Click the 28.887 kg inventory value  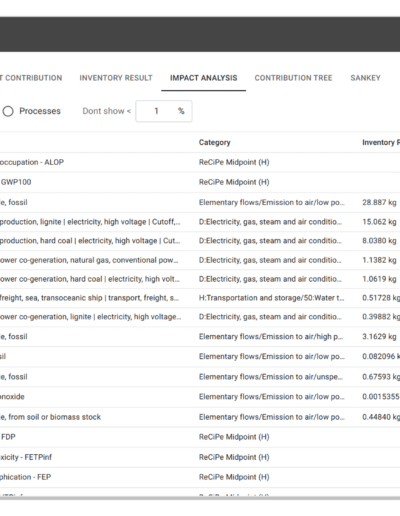379,202
